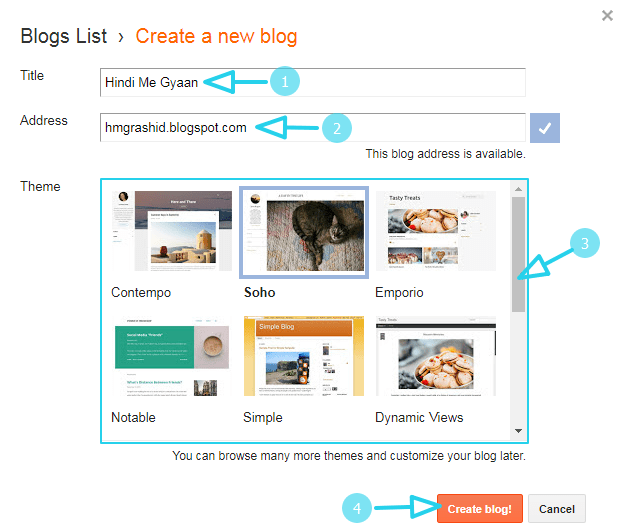This screenshot has height=532, width=624.
Task: Click the Cancel button
Action: (x=557, y=509)
